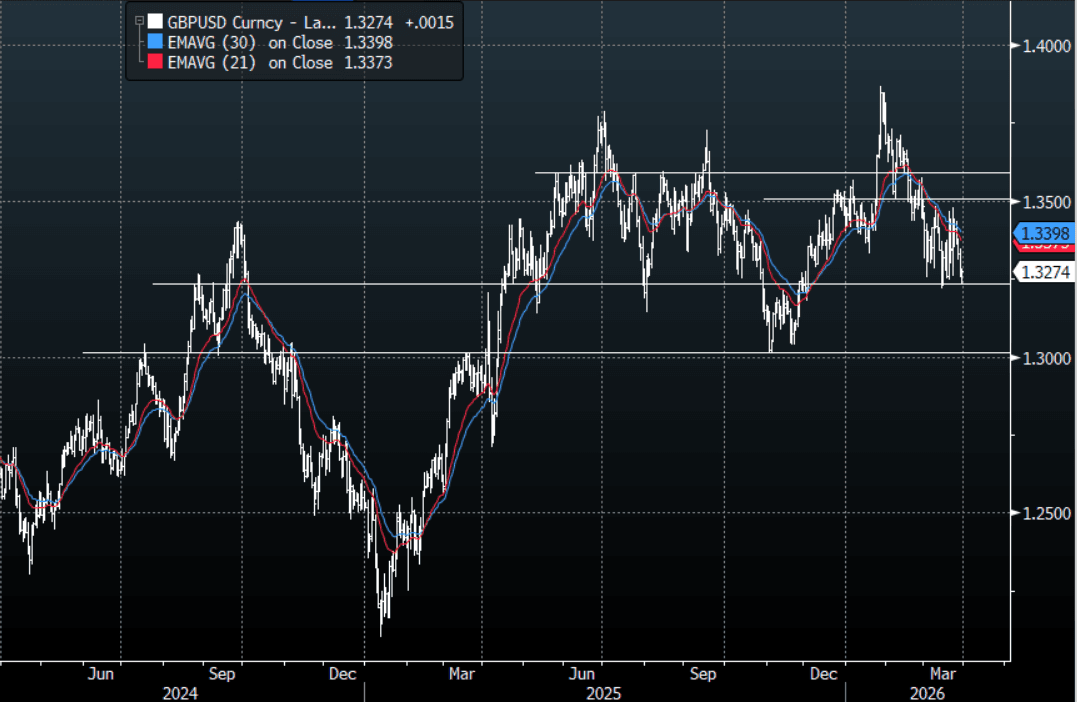The height and width of the screenshot is (702, 1077).
Task: Click the white 1.3274 last price tag
Action: click(1045, 271)
